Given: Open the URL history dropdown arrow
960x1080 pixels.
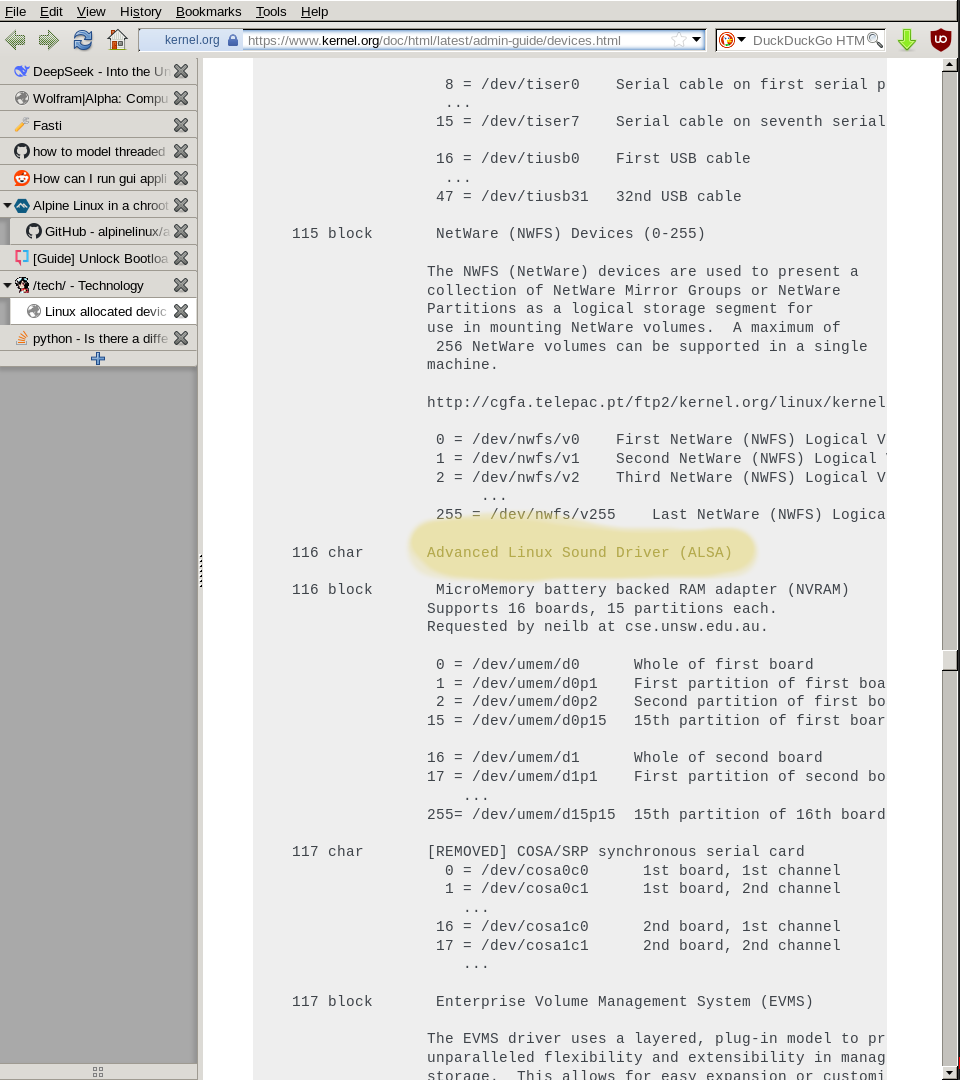Looking at the screenshot, I should coord(696,39).
